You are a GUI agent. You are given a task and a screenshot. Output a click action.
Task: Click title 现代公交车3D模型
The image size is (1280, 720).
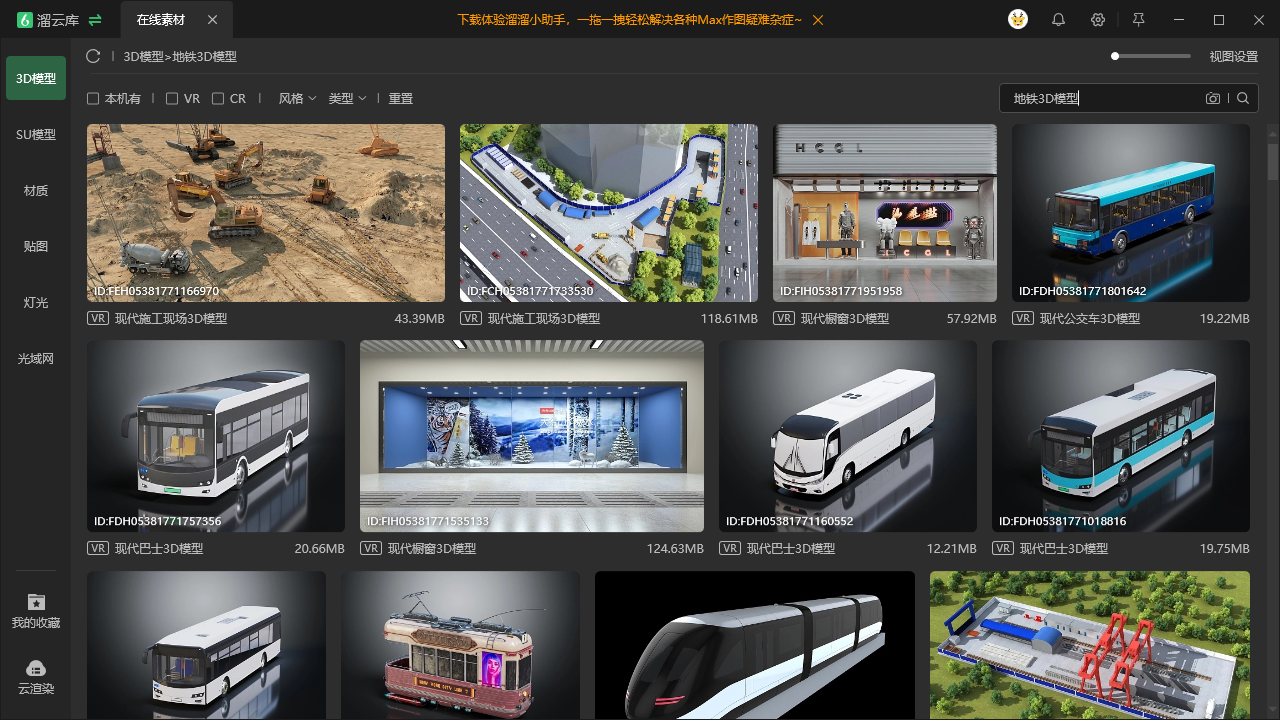tap(1090, 319)
